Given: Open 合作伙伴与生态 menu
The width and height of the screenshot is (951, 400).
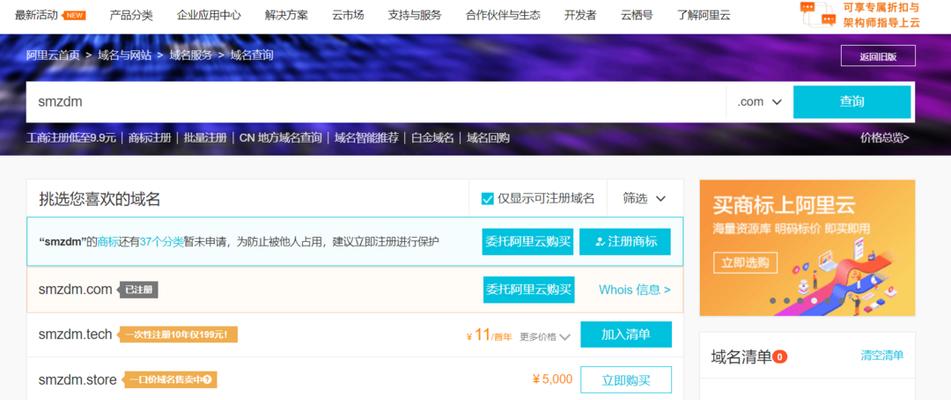Looking at the screenshot, I should coord(503,15).
